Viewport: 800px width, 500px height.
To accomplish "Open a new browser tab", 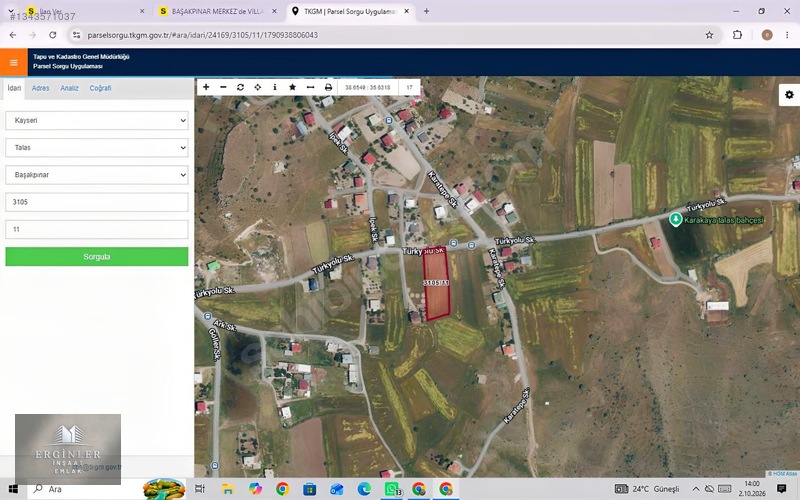I will (427, 11).
